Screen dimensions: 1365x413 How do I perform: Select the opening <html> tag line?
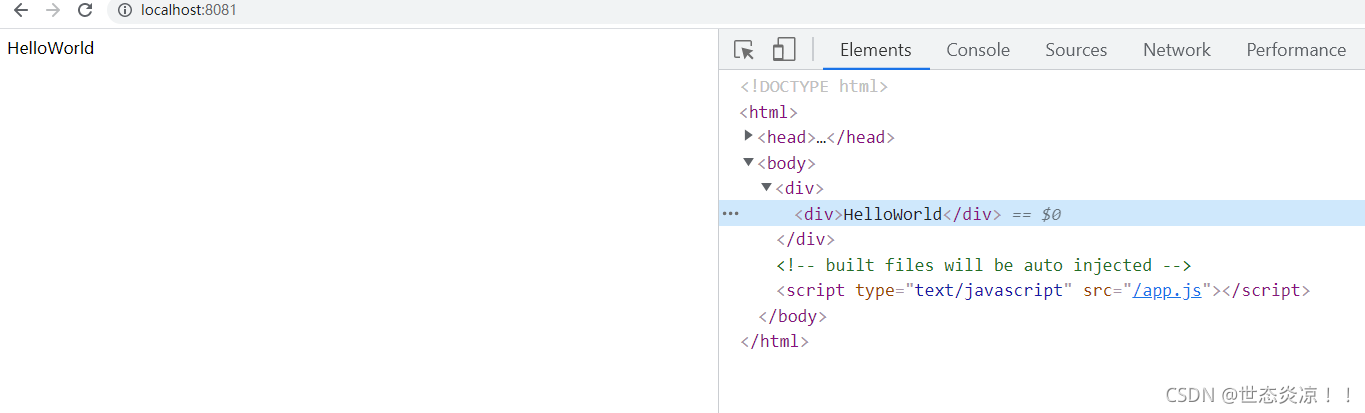[768, 112]
